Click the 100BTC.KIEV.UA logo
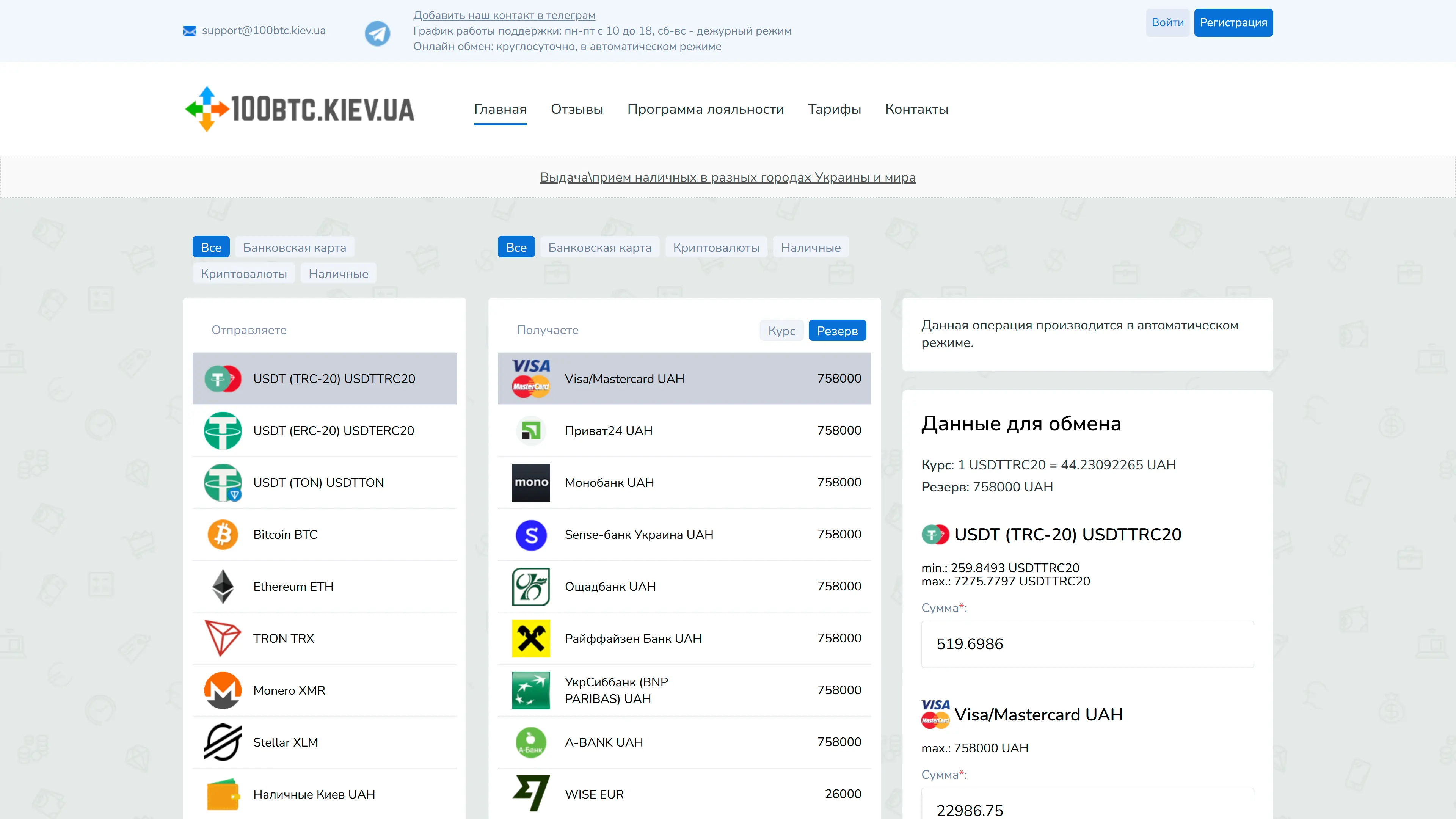The width and height of the screenshot is (1456, 819). click(x=300, y=109)
